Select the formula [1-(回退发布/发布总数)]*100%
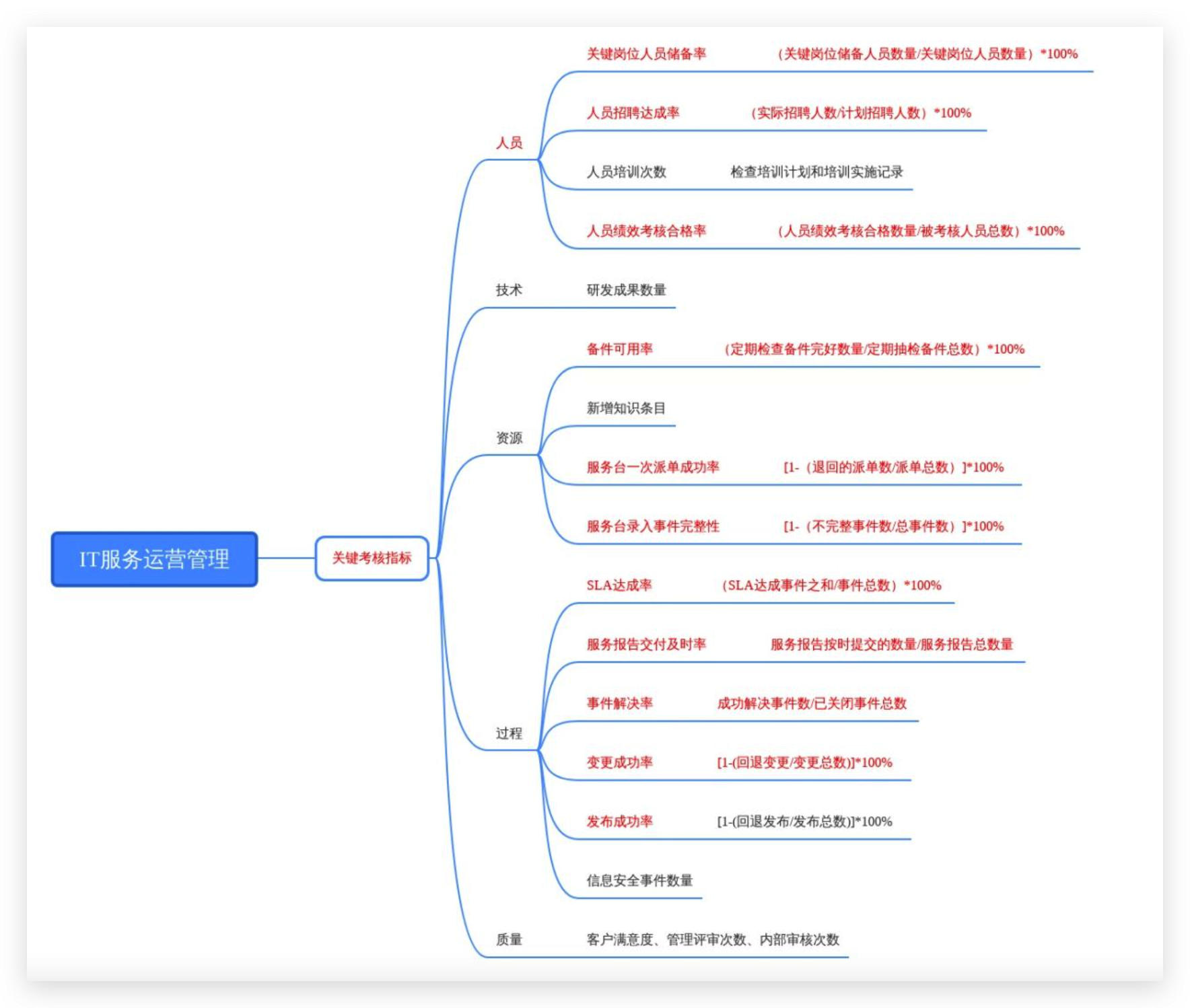This screenshot has height=1008, width=1190. point(804,822)
